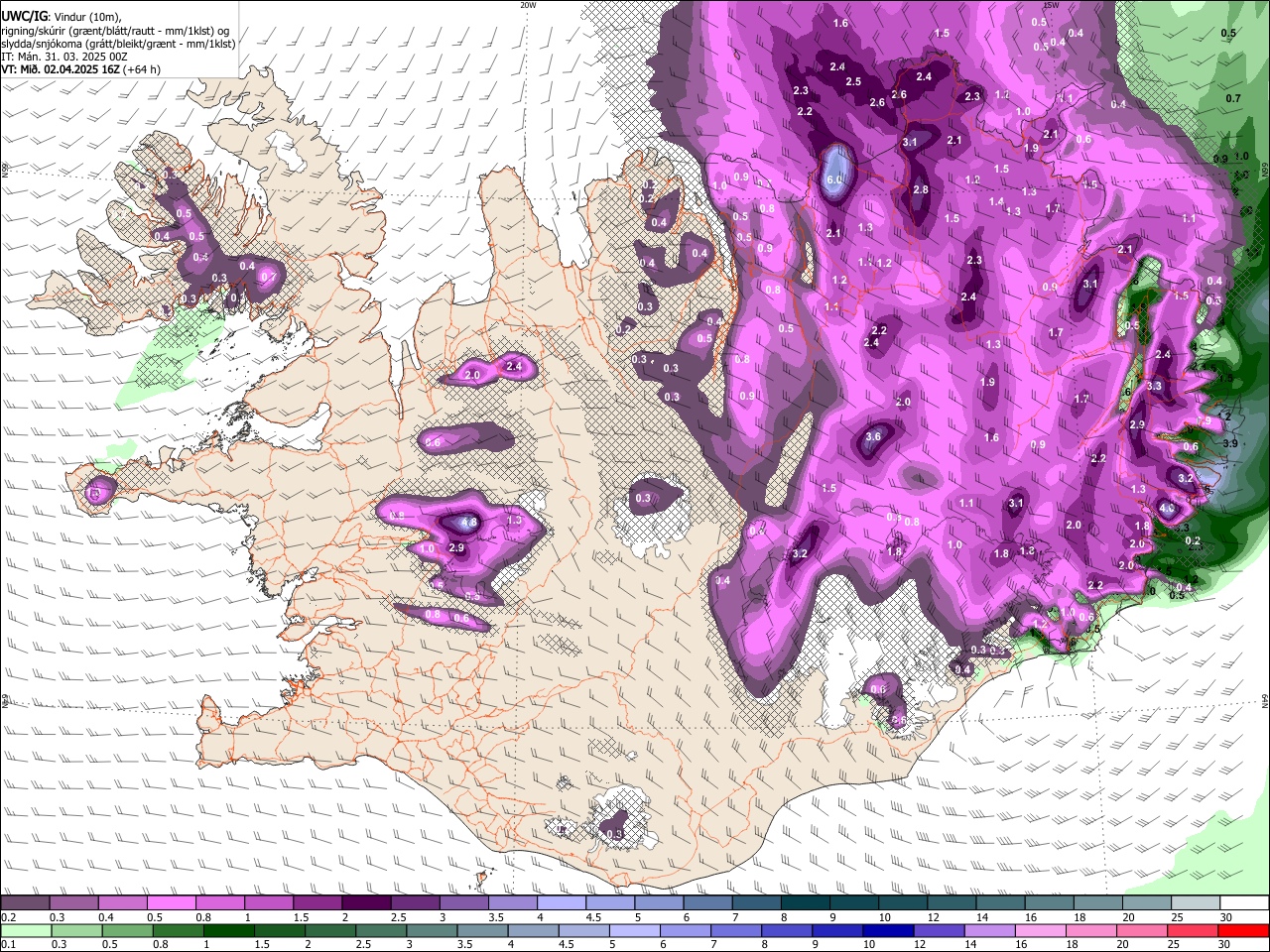The image size is (1270, 952).
Task: Click the 'UWC/IG: Vindur (10m)' title text
Action: [x=62, y=17]
